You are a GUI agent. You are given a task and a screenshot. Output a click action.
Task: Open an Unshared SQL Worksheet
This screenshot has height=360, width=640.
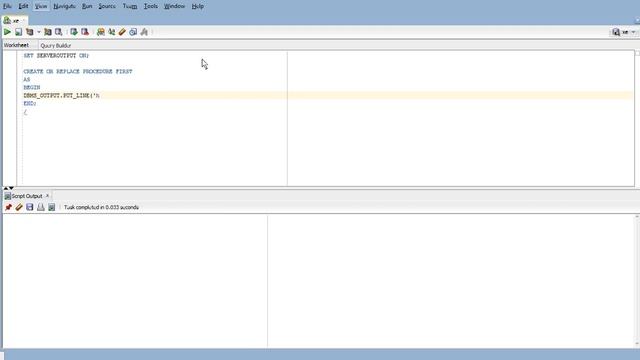[x=100, y=32]
